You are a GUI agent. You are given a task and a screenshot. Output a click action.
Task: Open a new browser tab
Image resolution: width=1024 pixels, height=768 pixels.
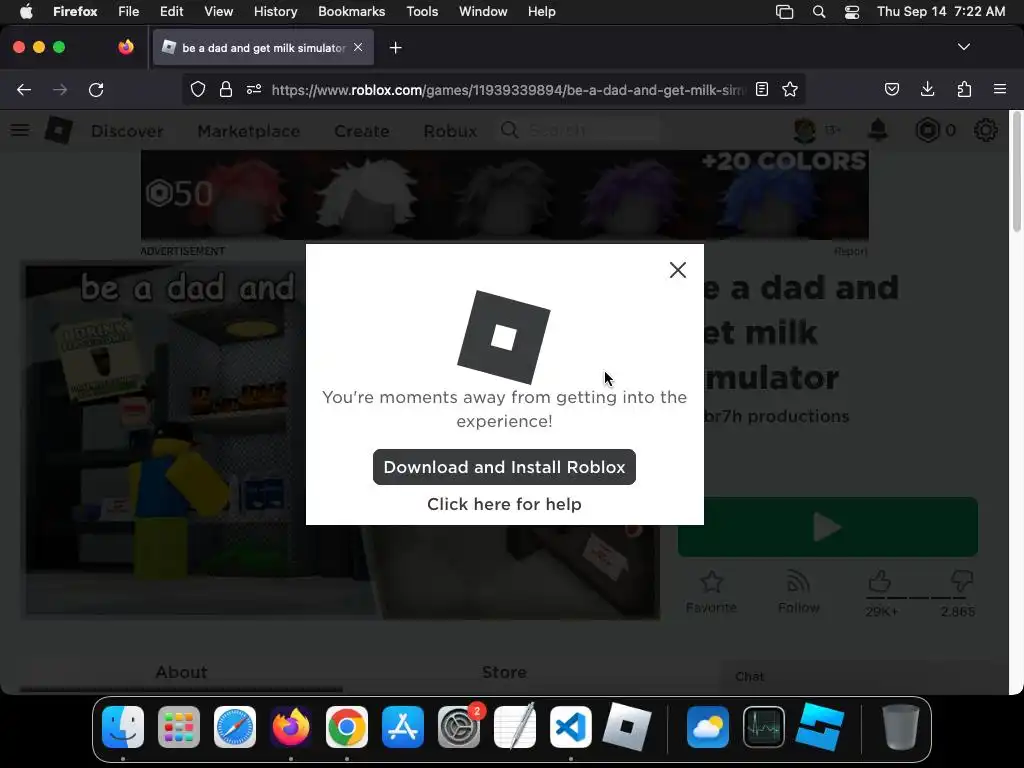pyautogui.click(x=395, y=48)
